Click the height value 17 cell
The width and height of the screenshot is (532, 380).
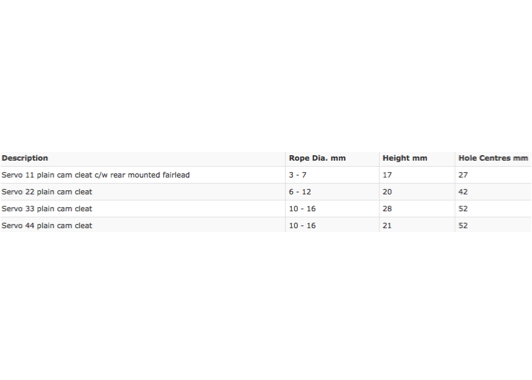click(x=387, y=175)
